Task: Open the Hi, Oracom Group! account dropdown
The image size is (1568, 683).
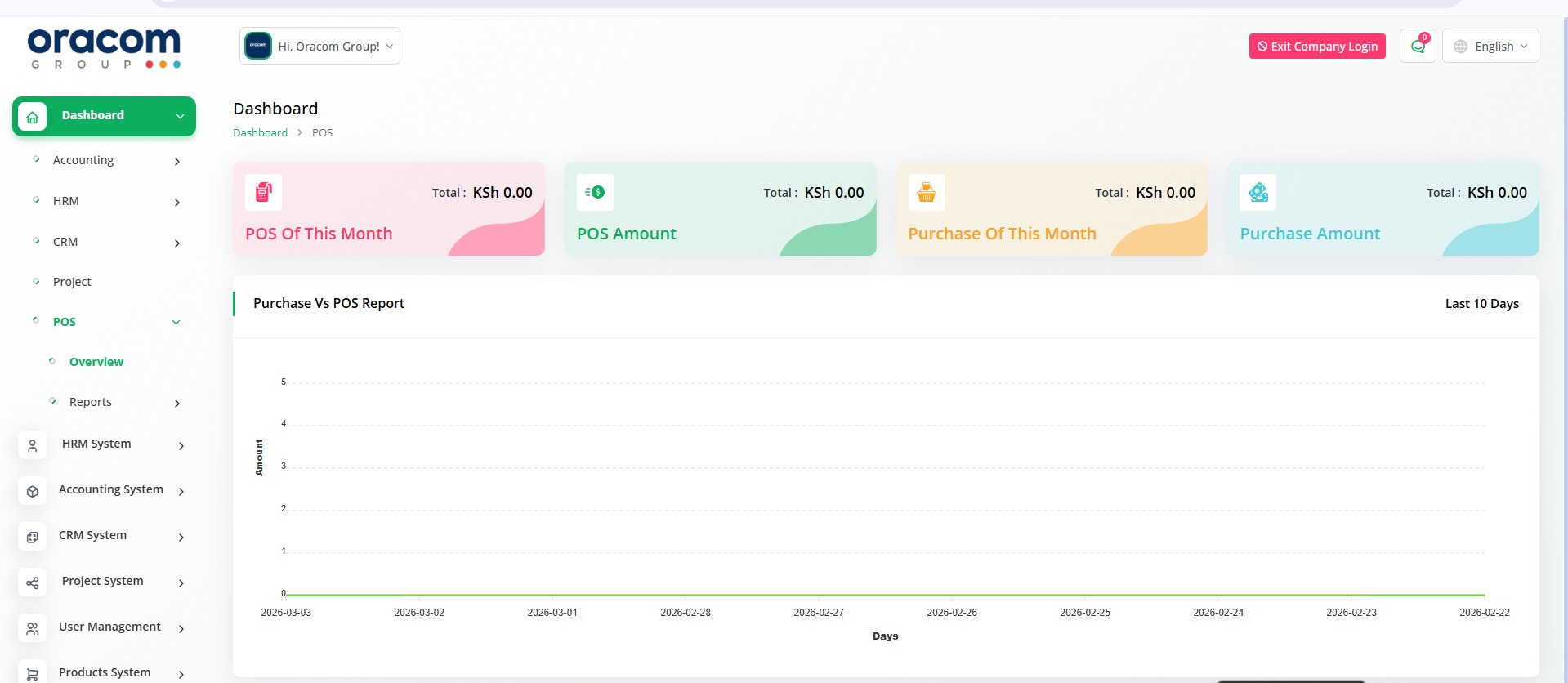Action: tap(319, 47)
